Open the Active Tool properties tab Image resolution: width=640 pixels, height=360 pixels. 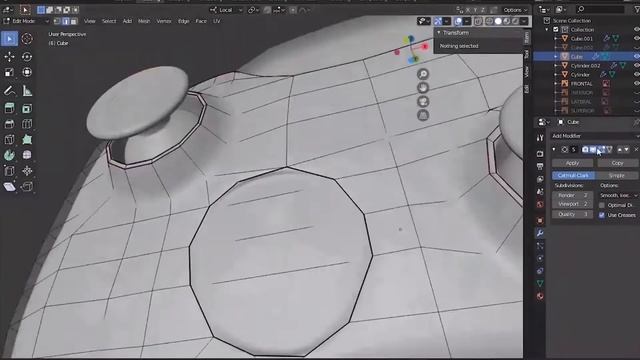540,138
